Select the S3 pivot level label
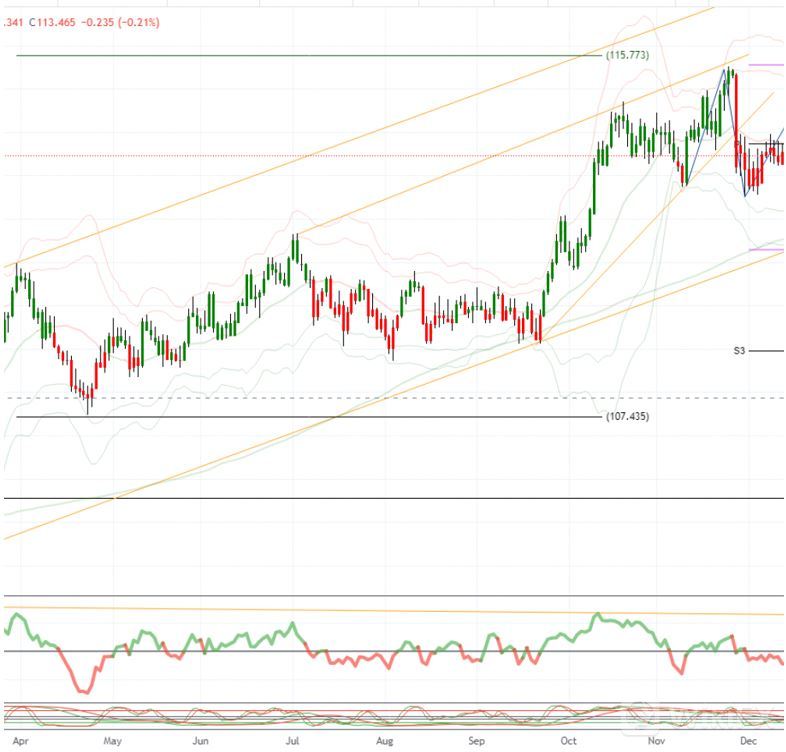The height and width of the screenshot is (752, 786). pos(740,351)
